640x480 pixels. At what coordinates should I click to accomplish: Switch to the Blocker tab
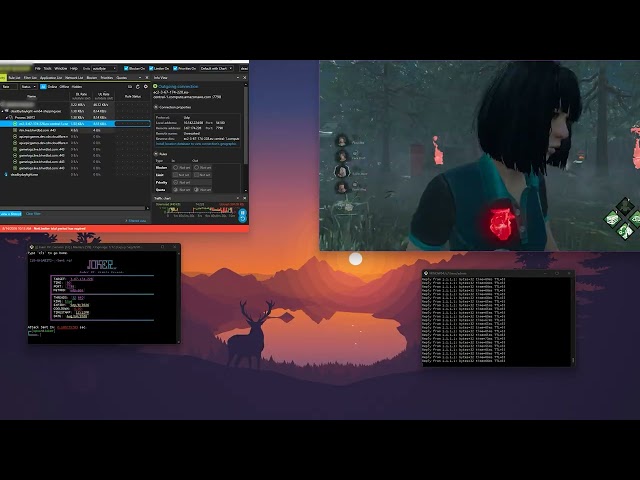click(x=92, y=78)
